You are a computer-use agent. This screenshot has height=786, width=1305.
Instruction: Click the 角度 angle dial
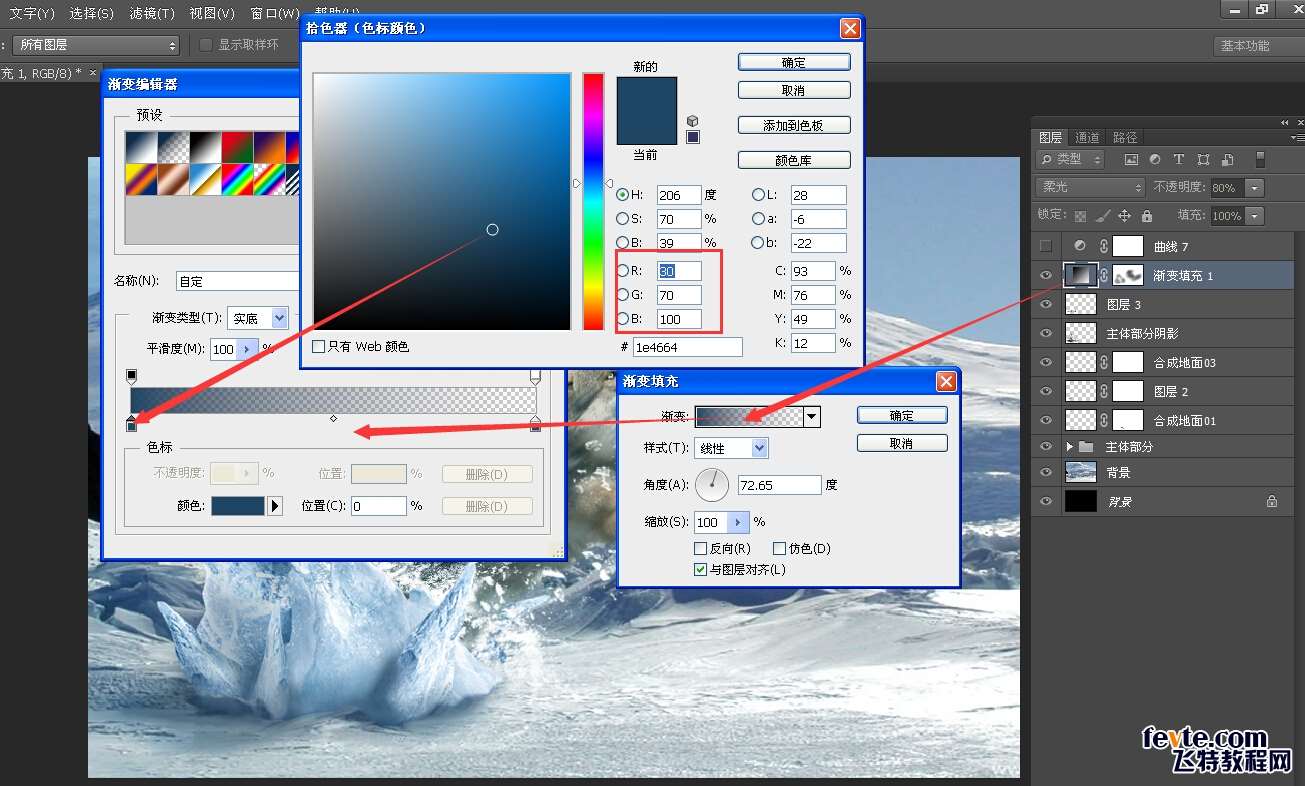pyautogui.click(x=712, y=485)
